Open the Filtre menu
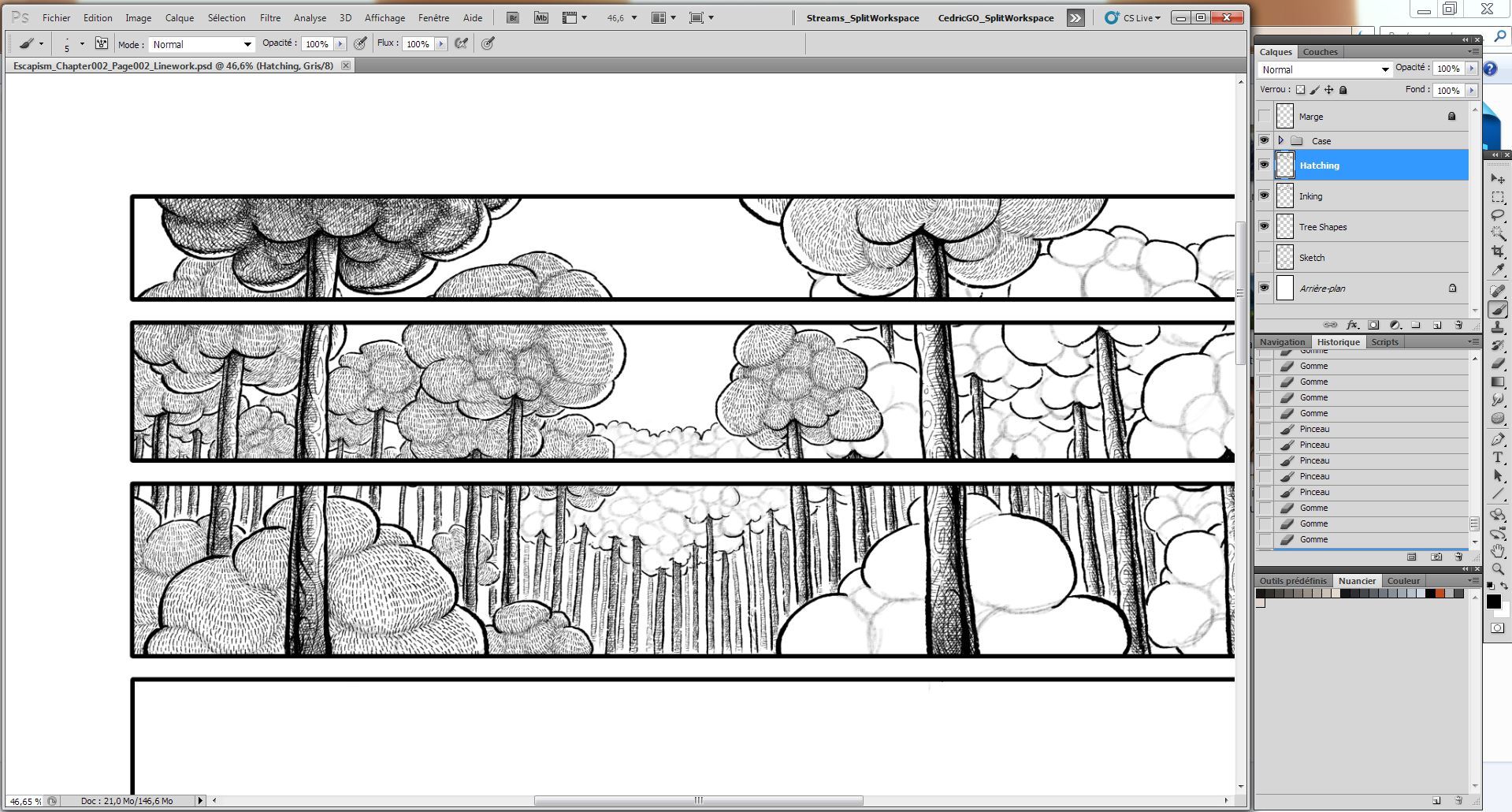This screenshot has width=1512, height=812. (x=270, y=17)
